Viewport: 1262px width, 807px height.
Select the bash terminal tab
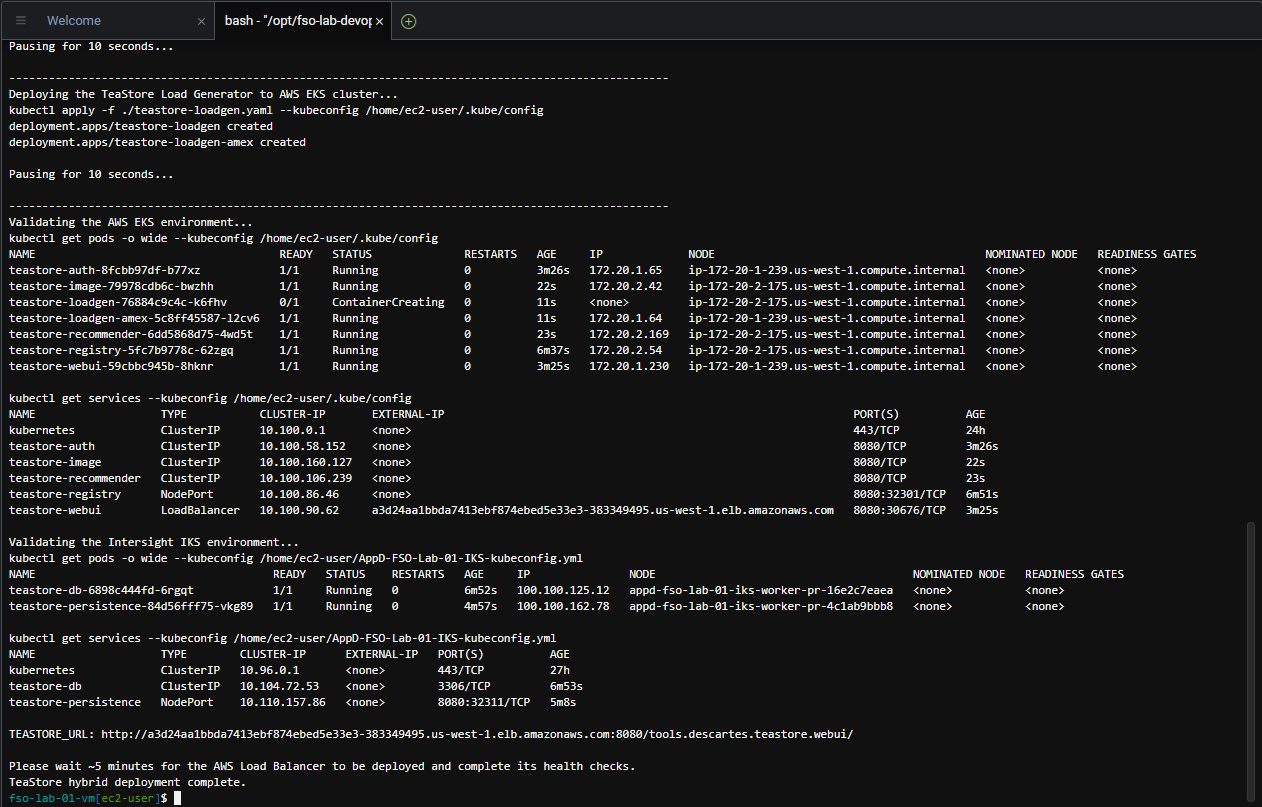pos(296,21)
